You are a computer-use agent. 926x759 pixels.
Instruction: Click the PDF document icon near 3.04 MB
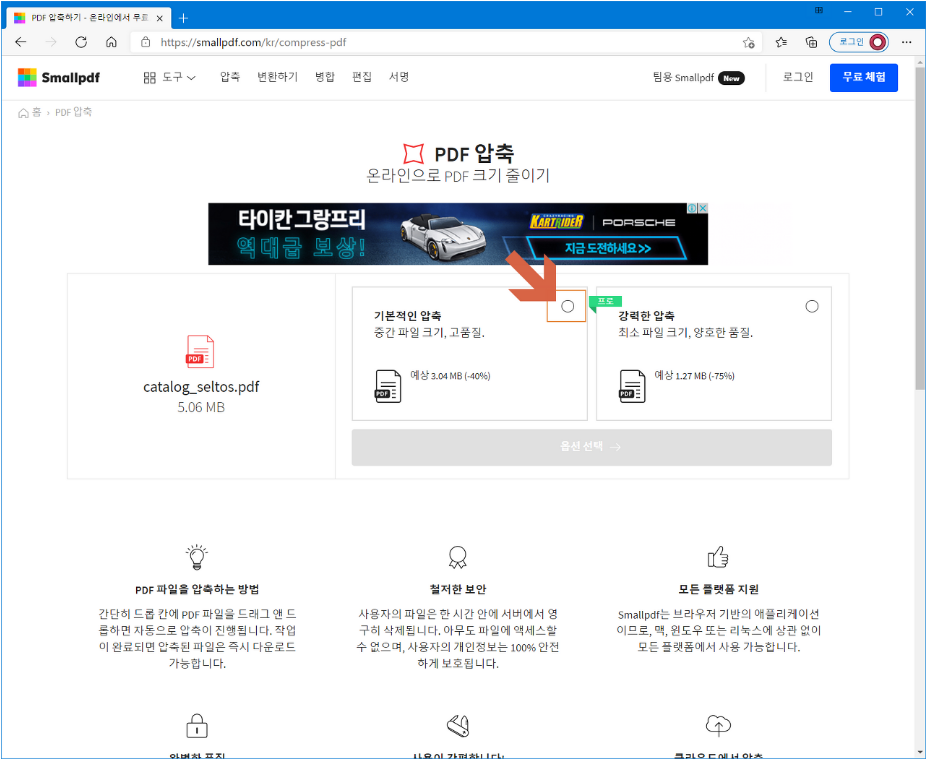coord(388,386)
